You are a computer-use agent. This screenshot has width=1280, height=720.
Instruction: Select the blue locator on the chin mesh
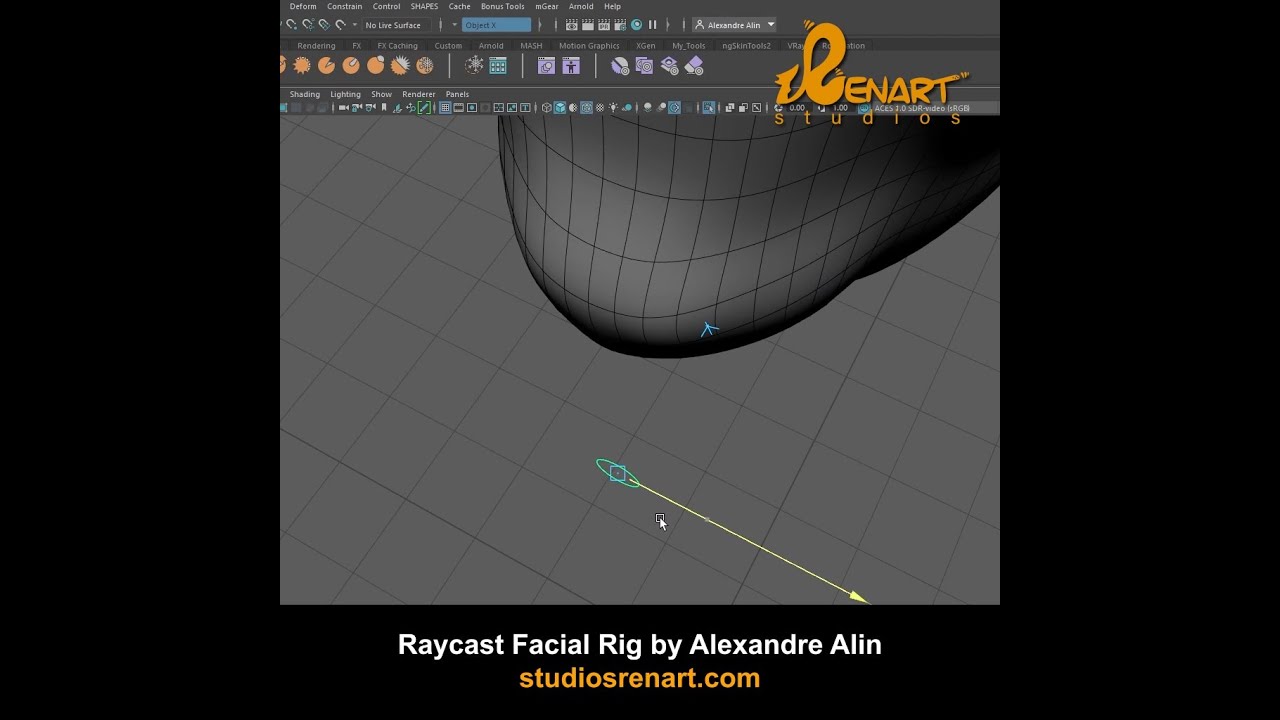[x=709, y=329]
